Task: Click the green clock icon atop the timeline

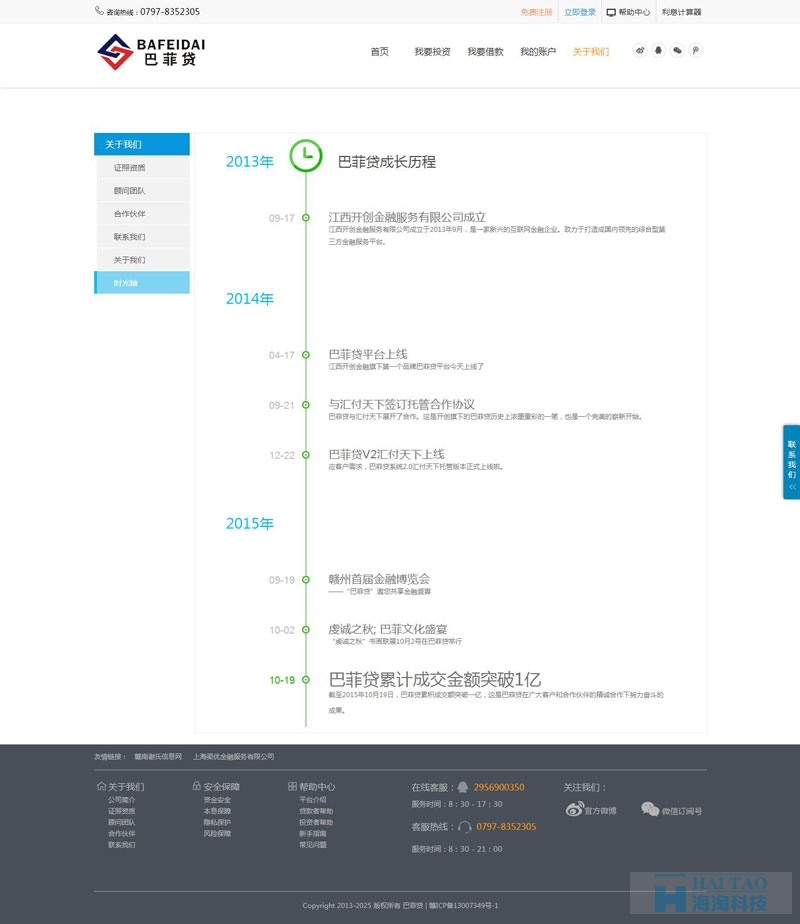Action: click(306, 156)
